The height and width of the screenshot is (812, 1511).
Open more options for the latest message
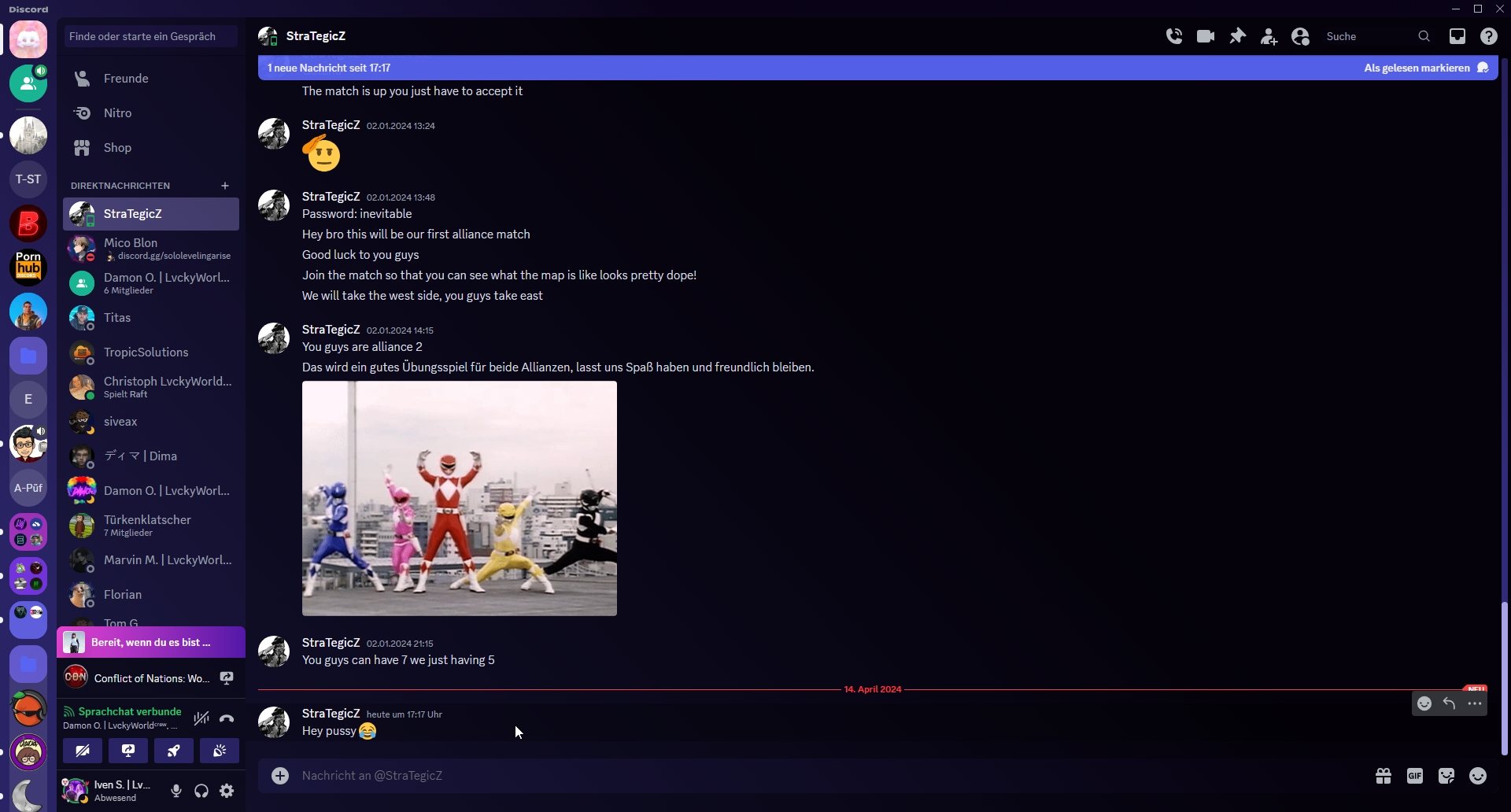click(x=1475, y=703)
